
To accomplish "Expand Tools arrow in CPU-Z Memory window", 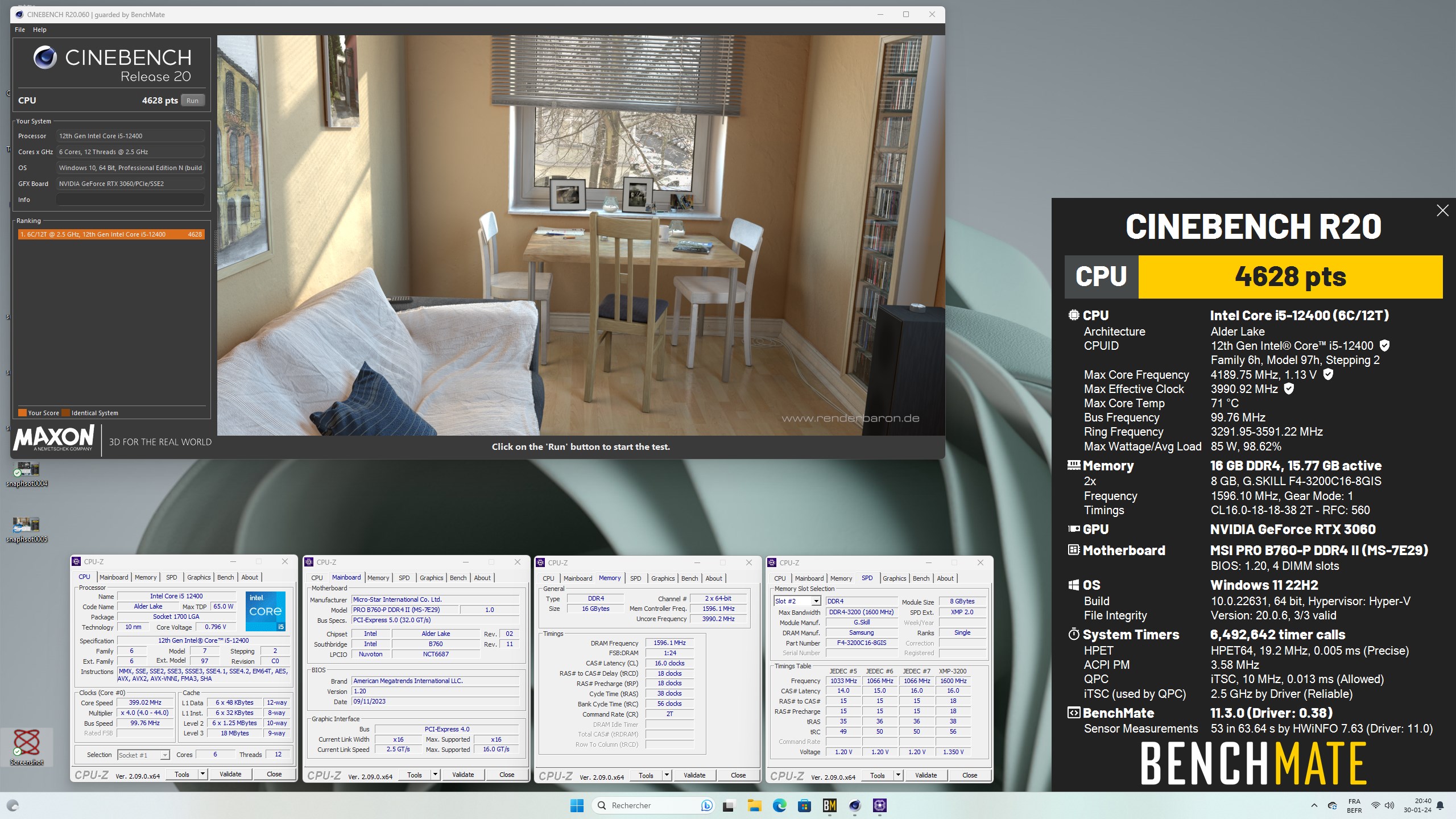I will (x=667, y=775).
